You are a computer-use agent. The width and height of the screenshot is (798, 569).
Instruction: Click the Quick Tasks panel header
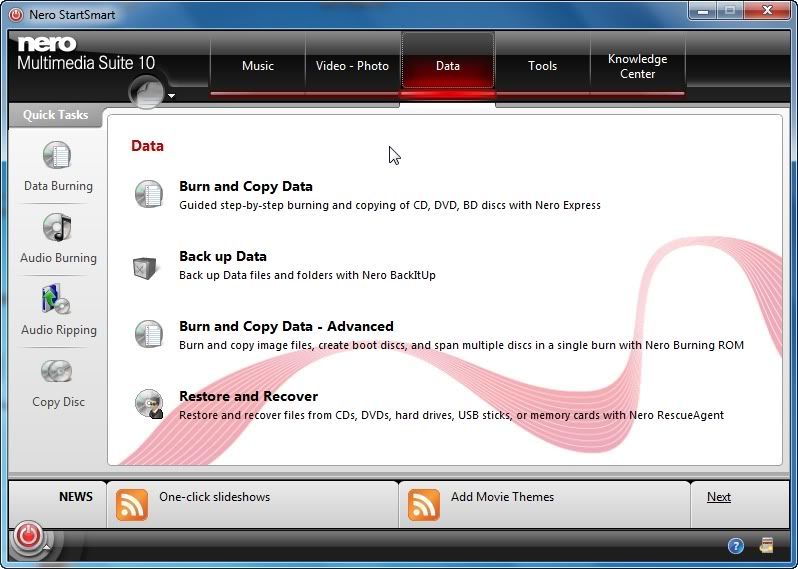tap(55, 115)
